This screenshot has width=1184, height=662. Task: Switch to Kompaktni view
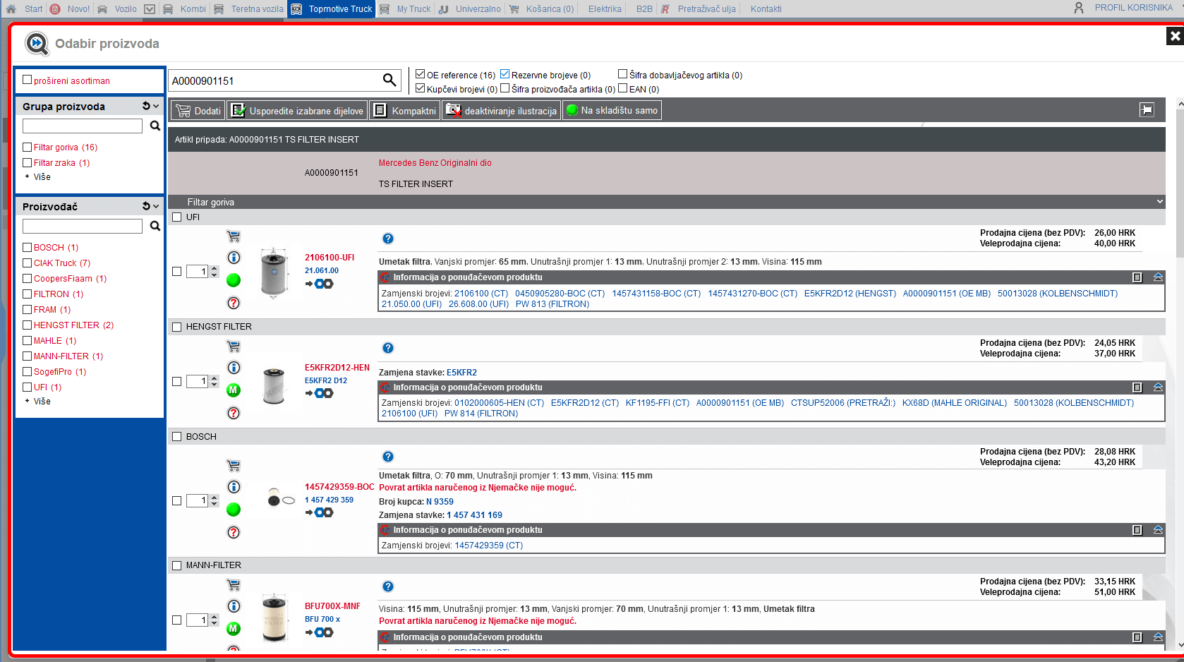405,110
